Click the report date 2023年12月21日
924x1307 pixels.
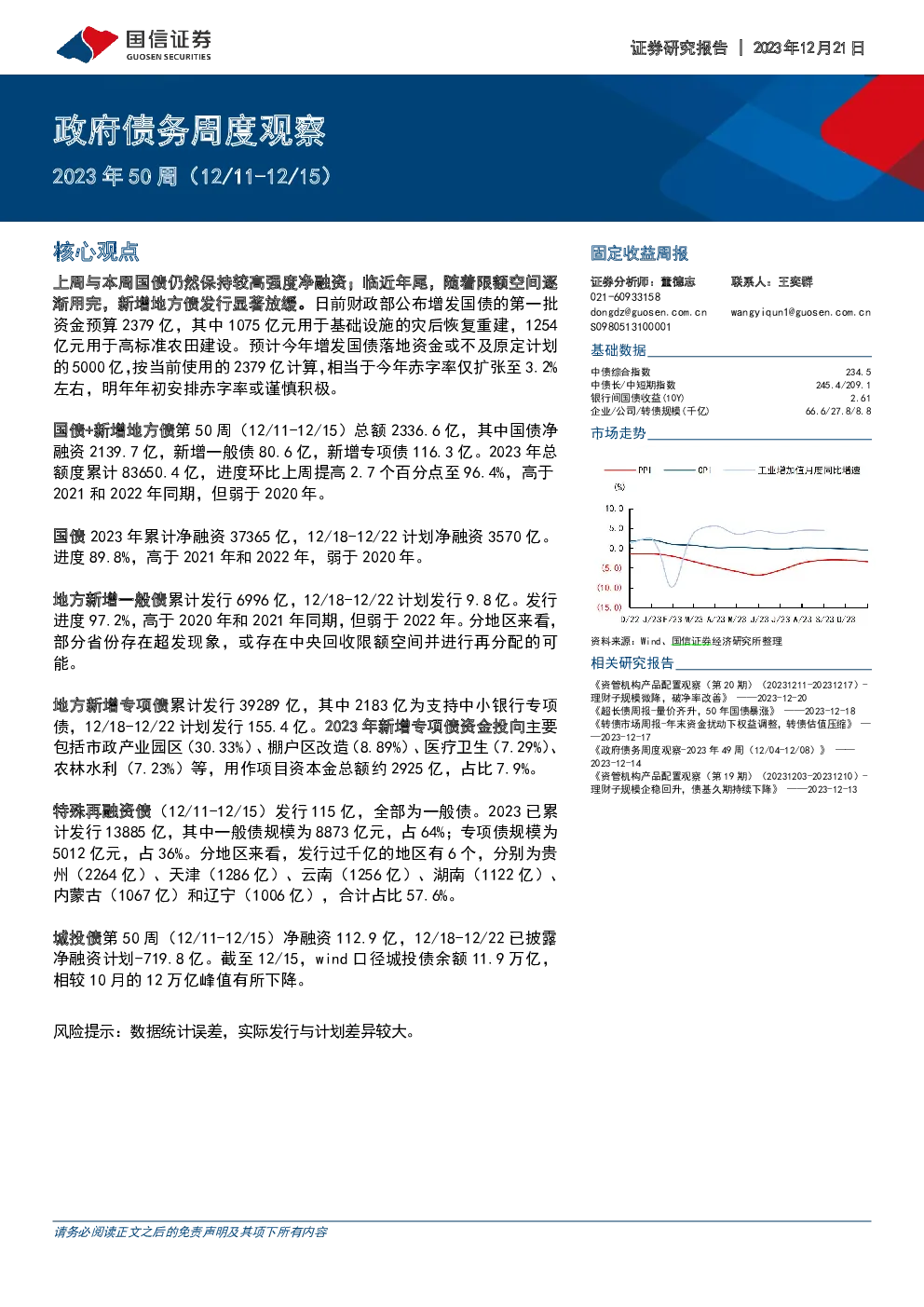[808, 48]
